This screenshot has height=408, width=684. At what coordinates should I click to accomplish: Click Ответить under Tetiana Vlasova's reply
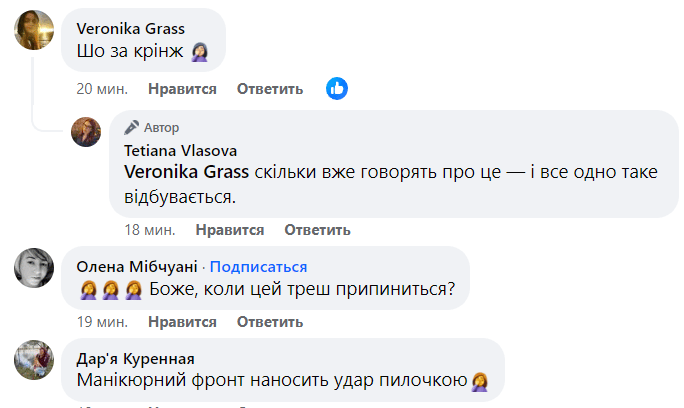(317, 230)
